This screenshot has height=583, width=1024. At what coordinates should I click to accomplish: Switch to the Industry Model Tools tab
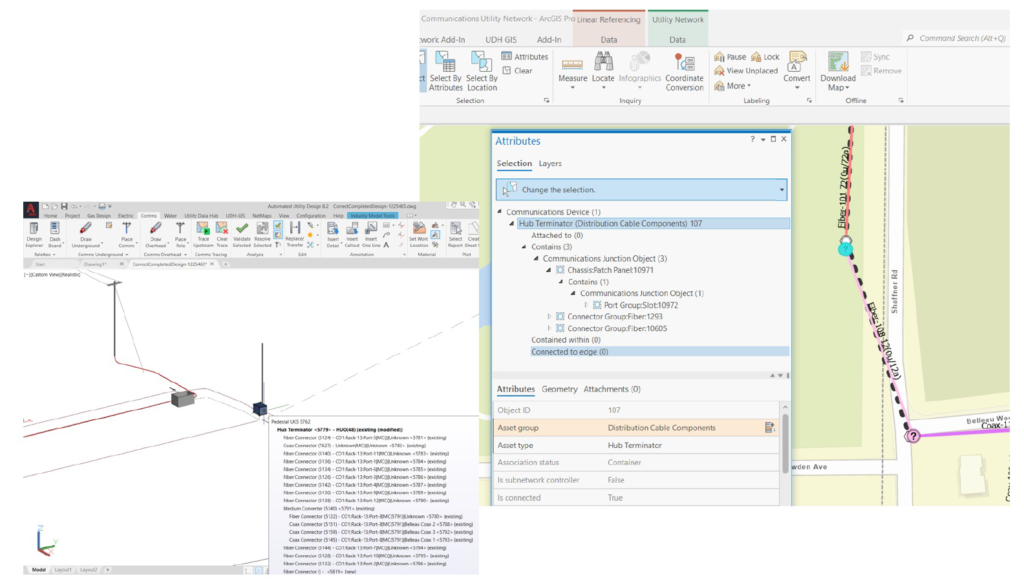(372, 215)
